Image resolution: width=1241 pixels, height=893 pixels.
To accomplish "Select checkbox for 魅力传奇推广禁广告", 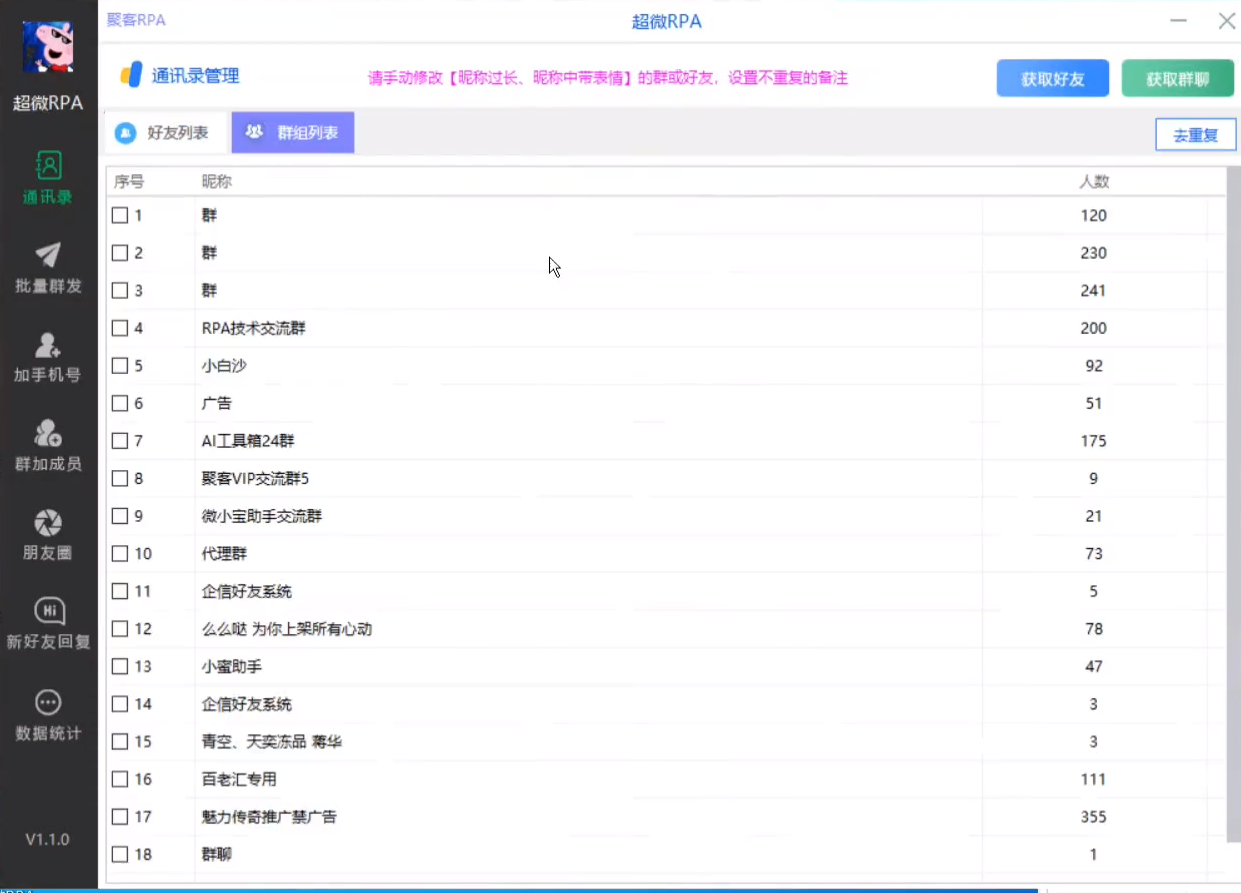I will (x=120, y=817).
